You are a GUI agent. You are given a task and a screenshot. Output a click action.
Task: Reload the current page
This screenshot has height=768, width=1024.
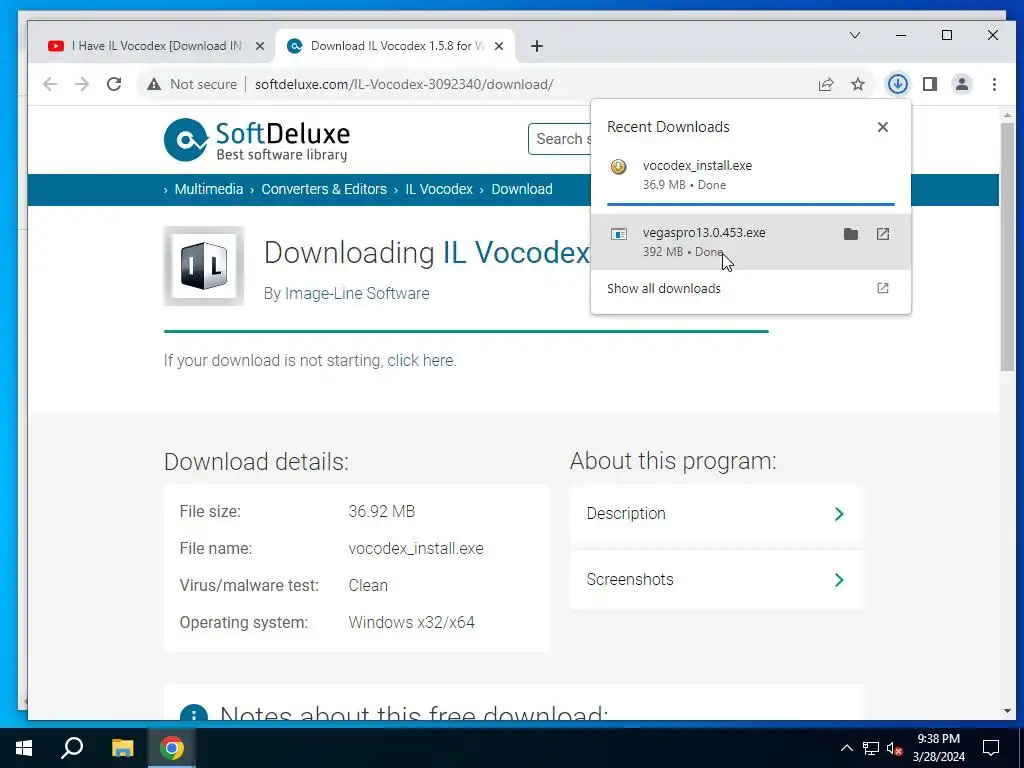[114, 84]
